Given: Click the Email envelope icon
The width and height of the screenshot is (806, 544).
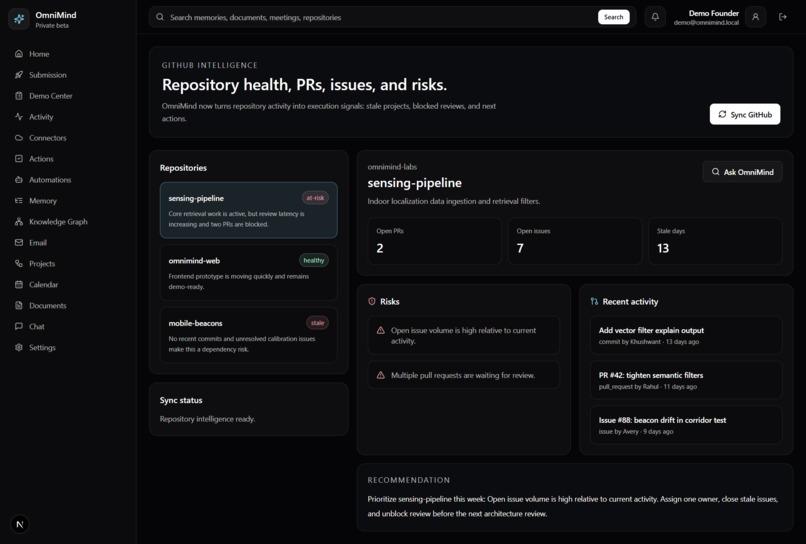Looking at the screenshot, I should tap(19, 242).
